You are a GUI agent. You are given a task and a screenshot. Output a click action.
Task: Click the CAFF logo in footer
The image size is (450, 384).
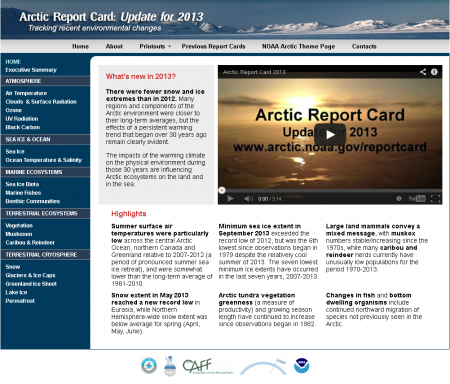[207, 366]
